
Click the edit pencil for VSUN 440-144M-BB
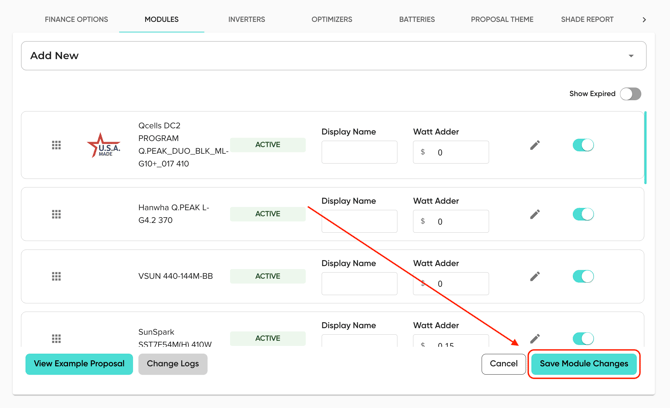pos(535,276)
